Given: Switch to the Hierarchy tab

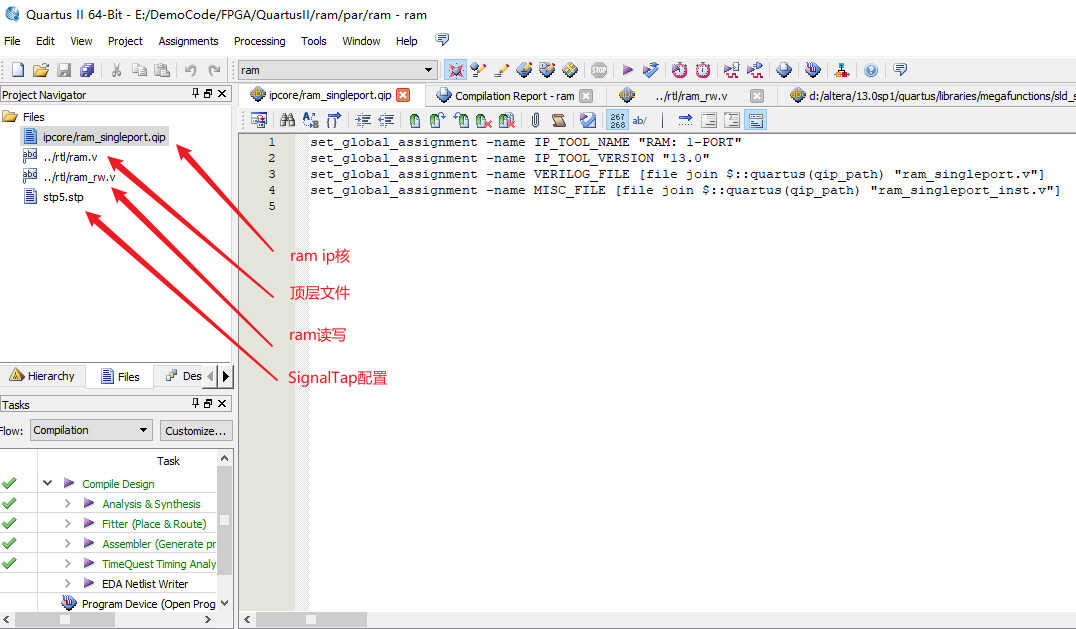Looking at the screenshot, I should pos(42,376).
